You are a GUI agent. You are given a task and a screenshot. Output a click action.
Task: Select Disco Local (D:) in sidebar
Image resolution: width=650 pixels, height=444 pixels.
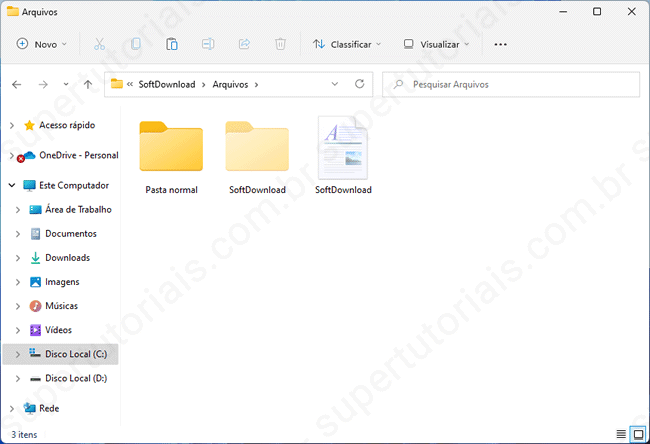coord(76,378)
